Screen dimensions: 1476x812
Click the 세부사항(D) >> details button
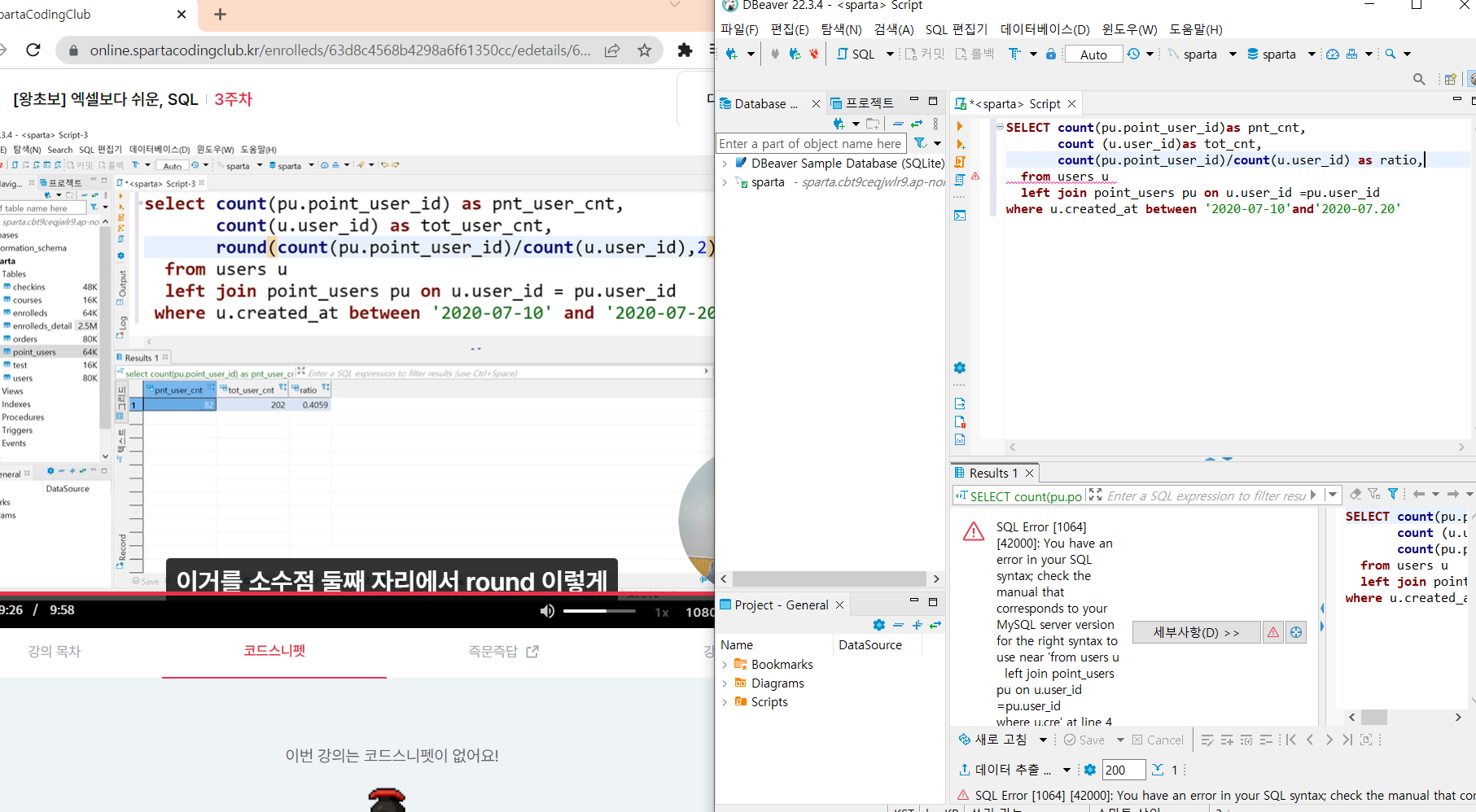point(1197,632)
